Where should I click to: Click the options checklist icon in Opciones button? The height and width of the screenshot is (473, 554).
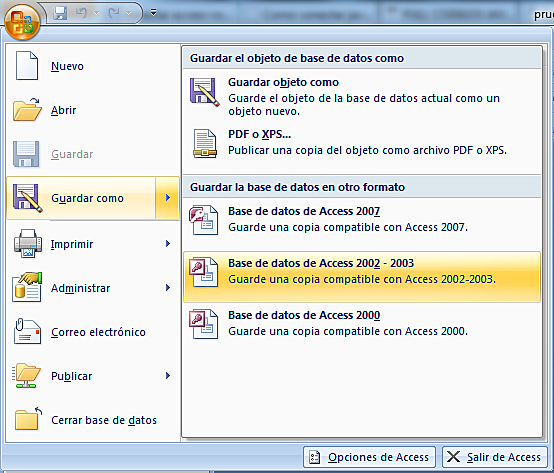[314, 457]
